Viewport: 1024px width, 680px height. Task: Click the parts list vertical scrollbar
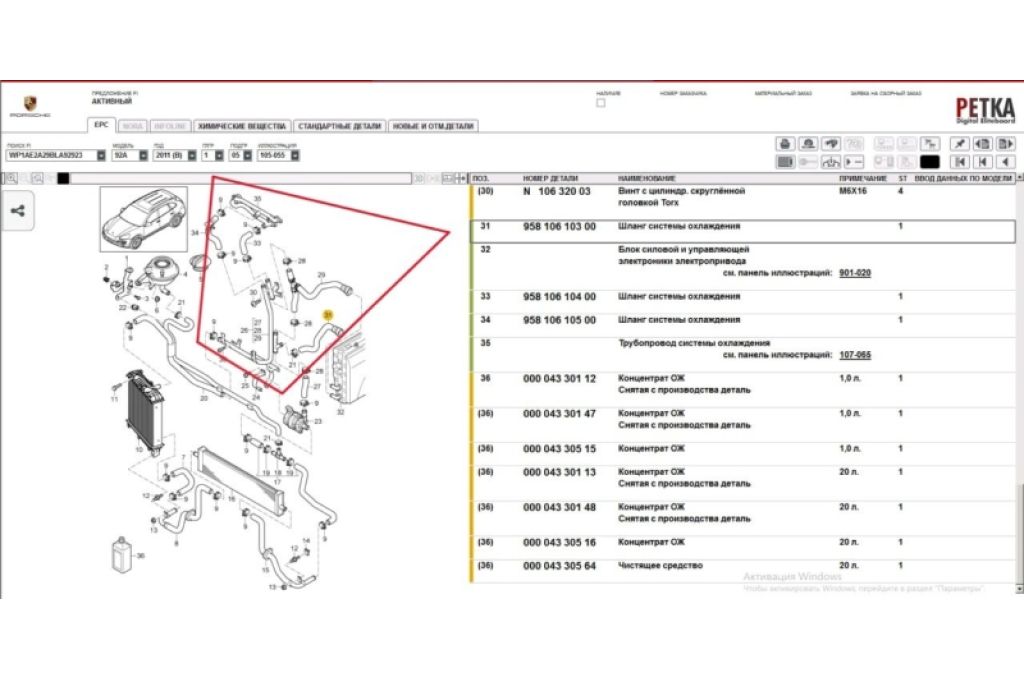[x=1019, y=383]
